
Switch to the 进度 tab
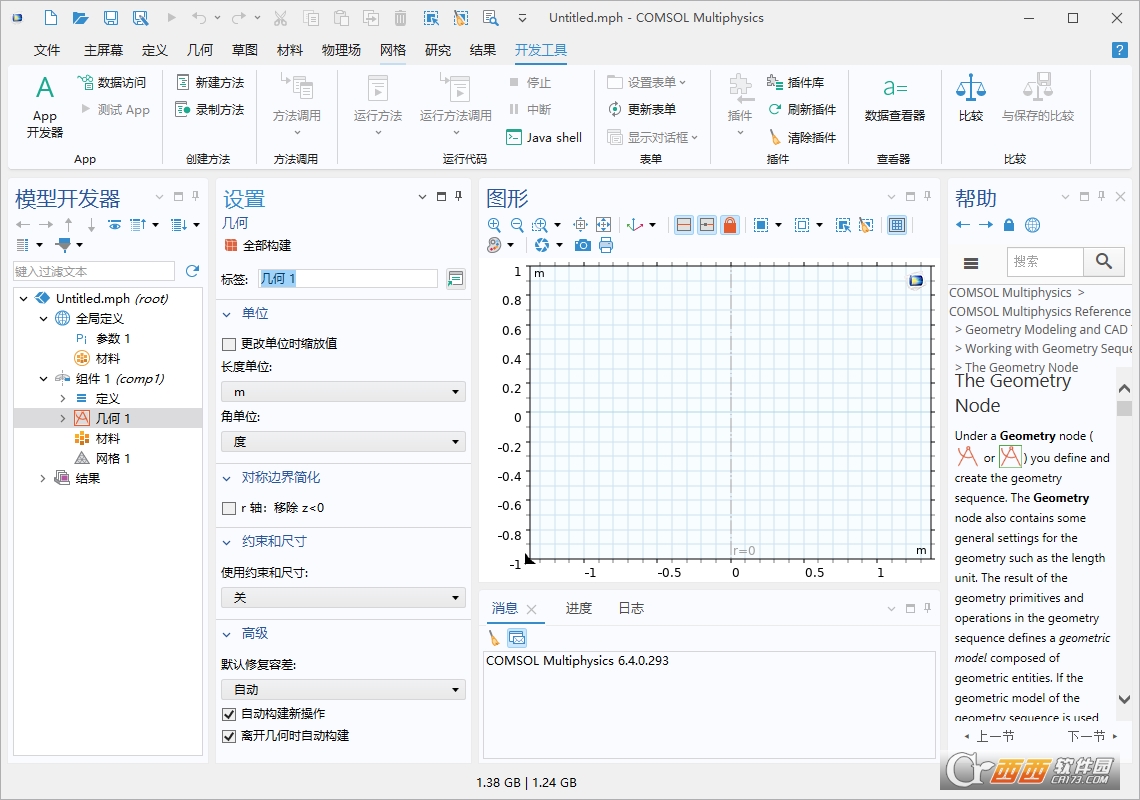pyautogui.click(x=579, y=608)
